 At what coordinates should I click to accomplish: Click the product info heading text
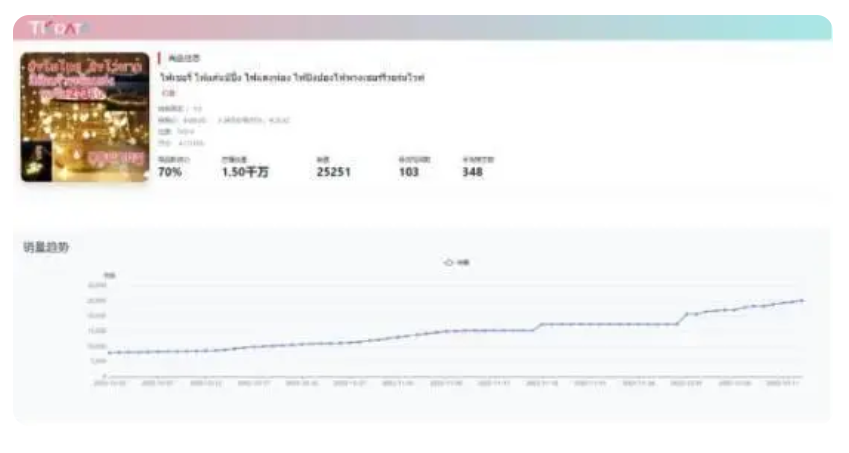pyautogui.click(x=184, y=58)
